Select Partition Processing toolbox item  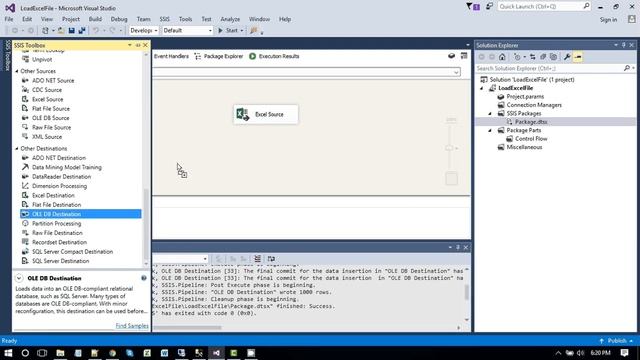pos(56,223)
